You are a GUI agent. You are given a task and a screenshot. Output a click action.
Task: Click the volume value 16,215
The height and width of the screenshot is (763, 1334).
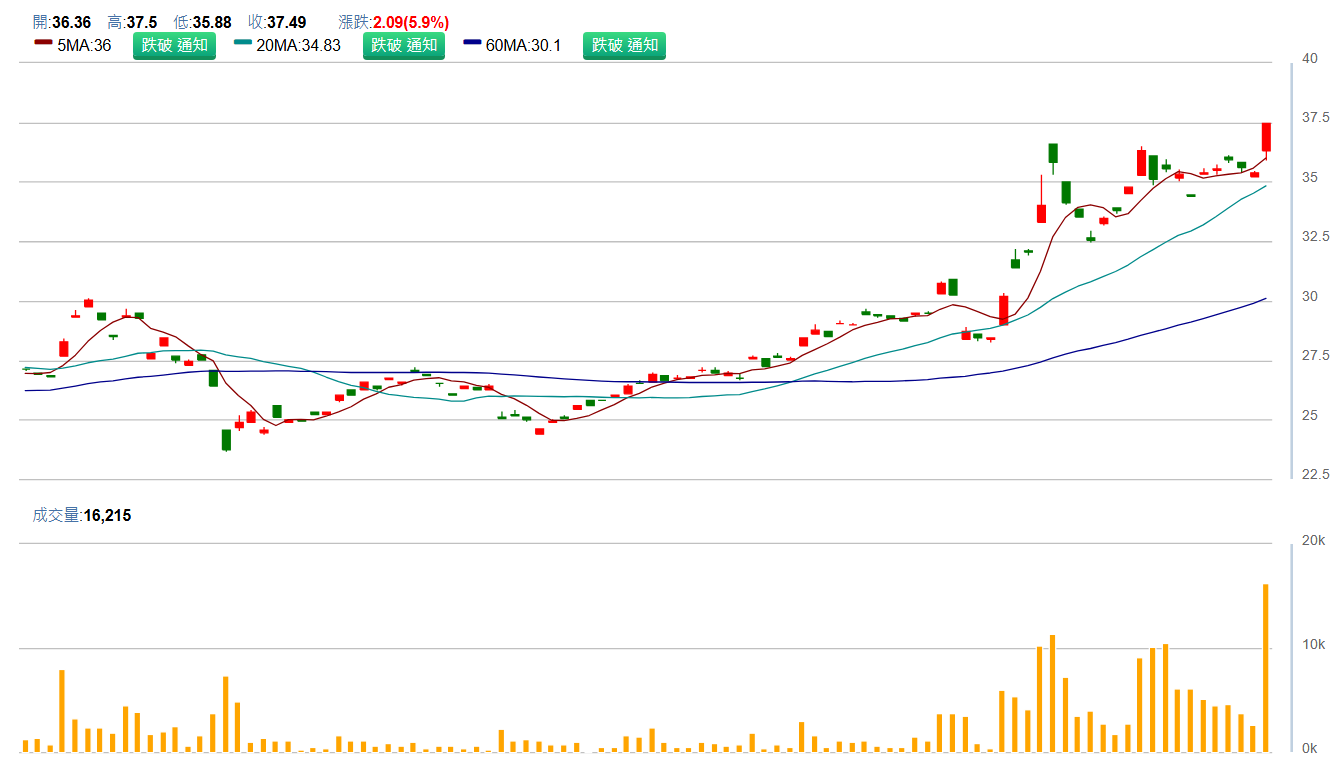tap(107, 516)
